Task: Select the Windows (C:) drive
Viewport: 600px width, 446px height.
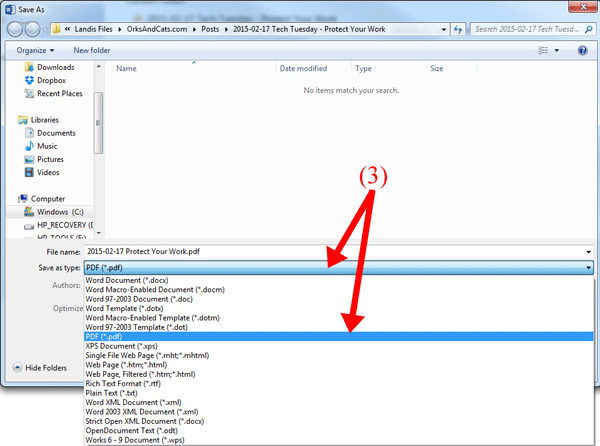Action: tap(54, 212)
